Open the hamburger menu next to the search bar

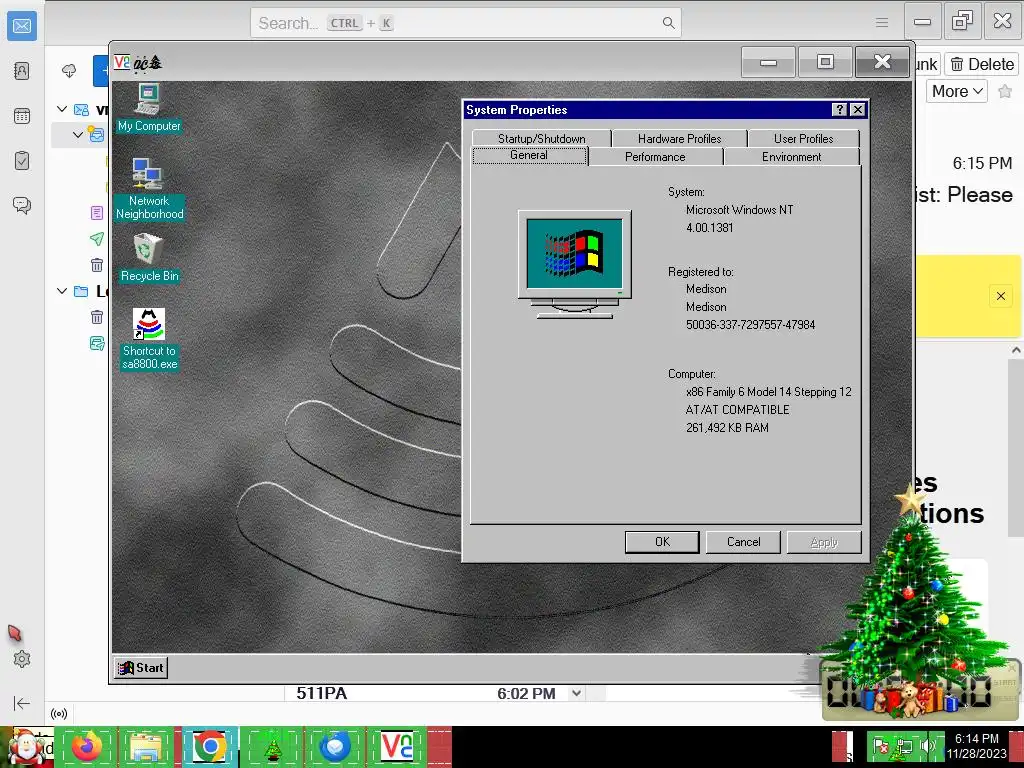tap(882, 23)
